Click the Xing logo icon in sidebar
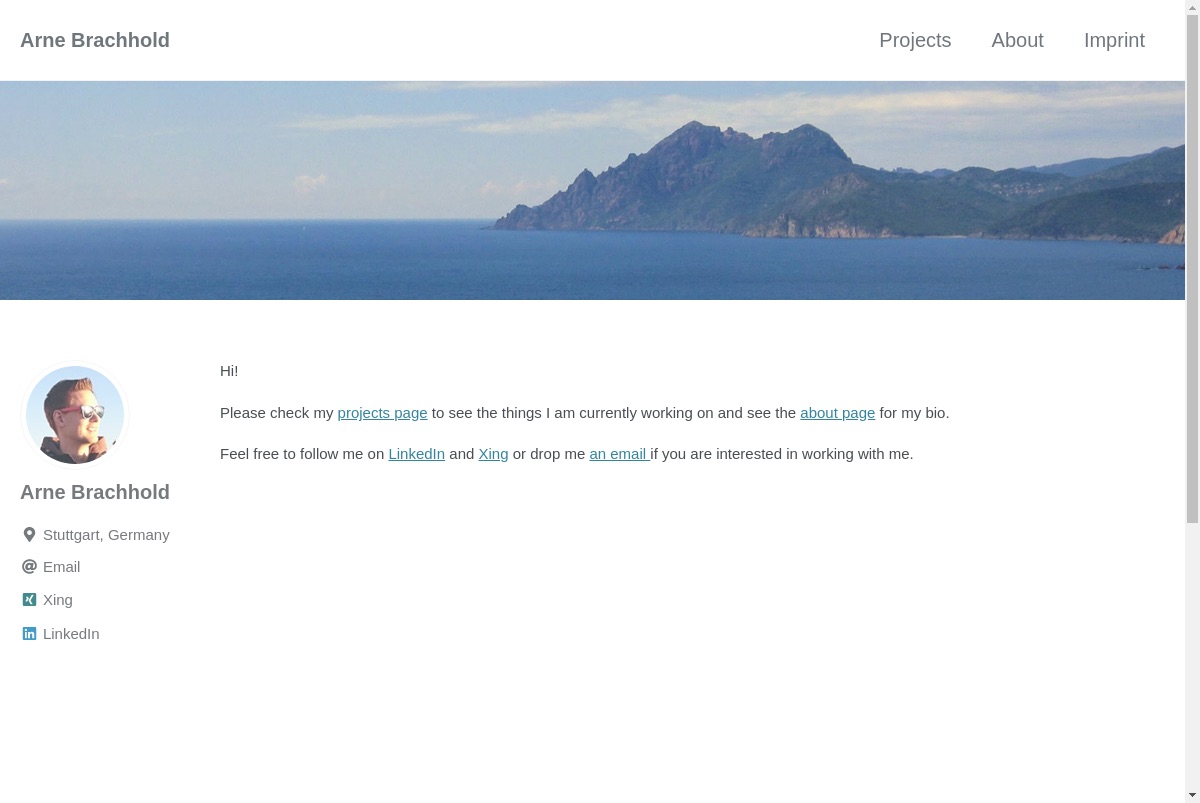The image size is (1200, 803). (x=29, y=600)
